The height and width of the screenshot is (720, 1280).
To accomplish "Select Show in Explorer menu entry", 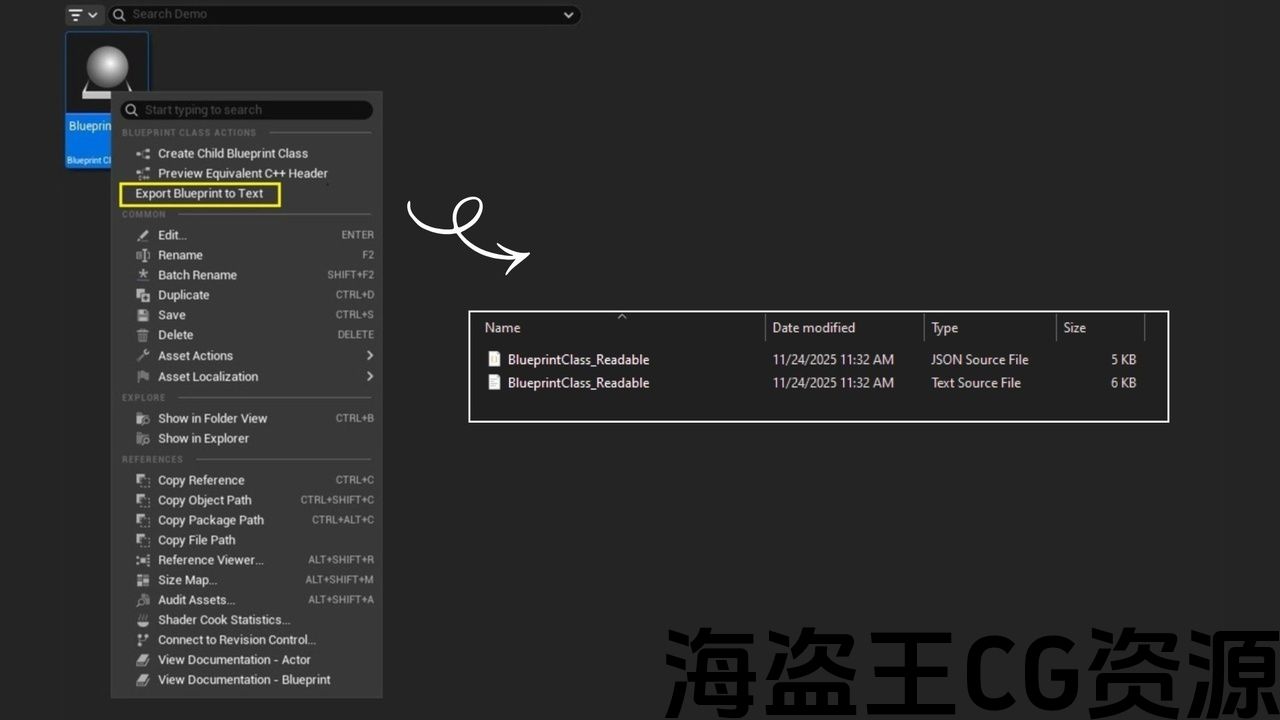I will 203,438.
